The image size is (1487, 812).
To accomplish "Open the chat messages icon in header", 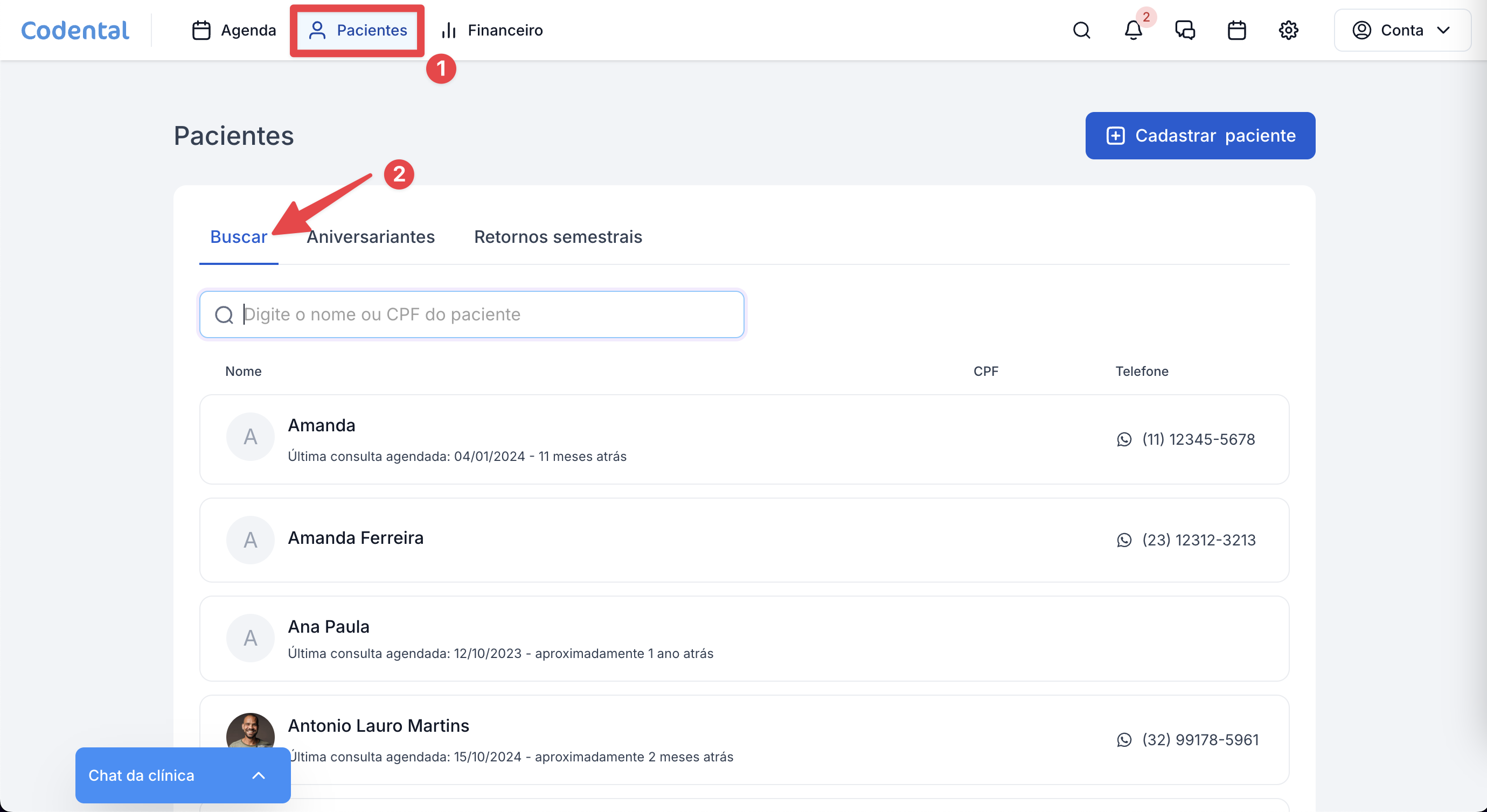I will coord(1185,30).
